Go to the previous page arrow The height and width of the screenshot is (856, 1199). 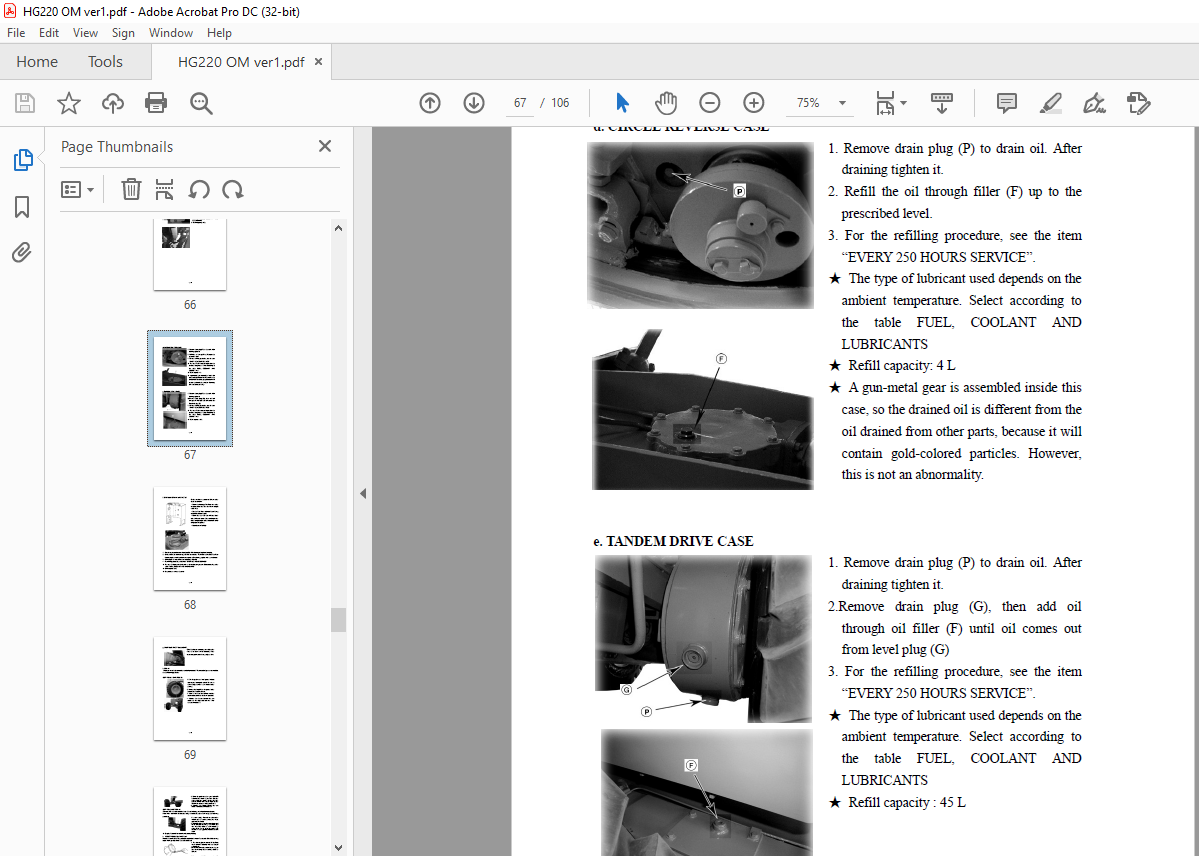[430, 103]
